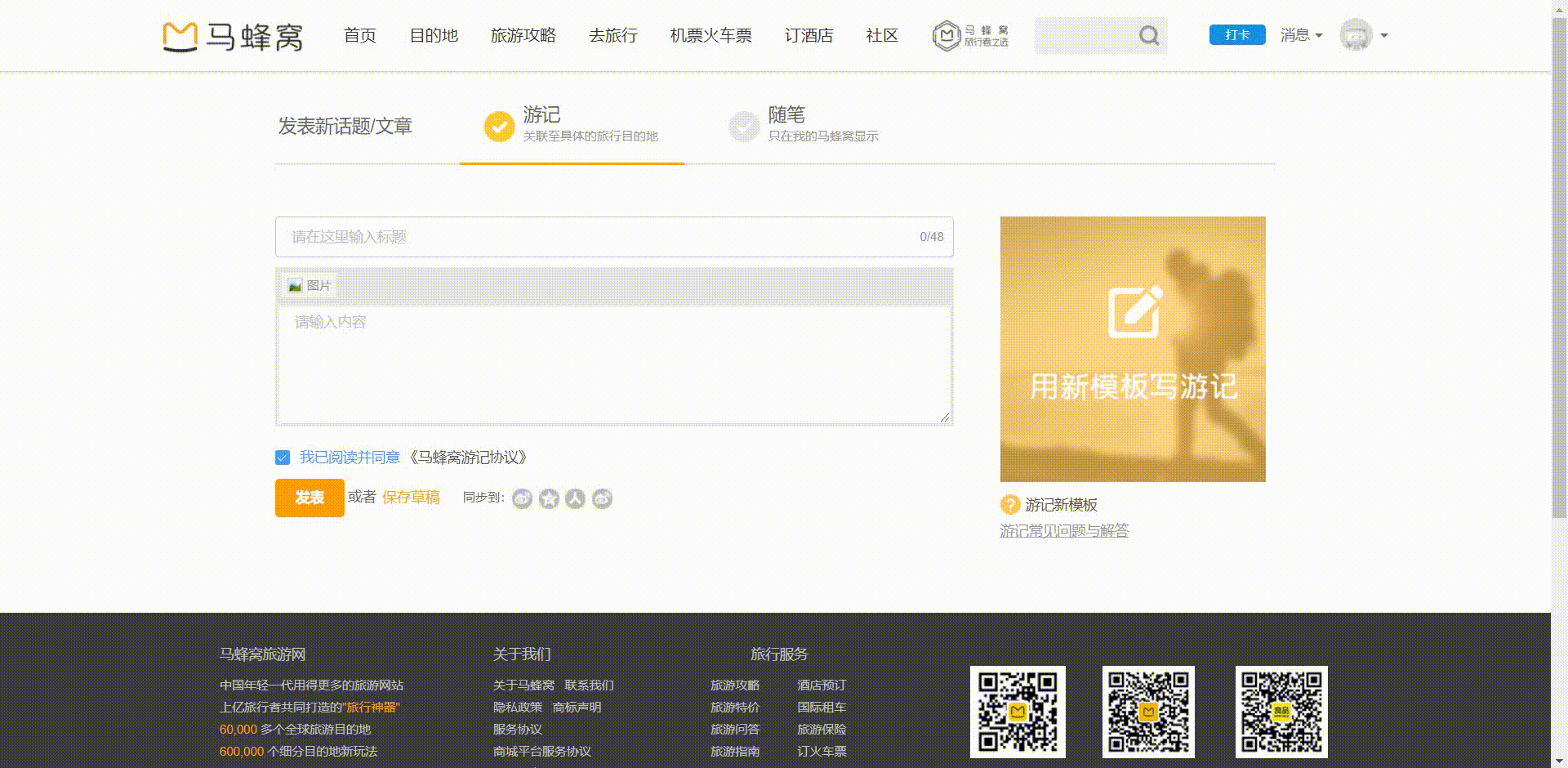This screenshot has height=768, width=1568.
Task: Select the 游记 checkmark icon
Action: pyautogui.click(x=499, y=127)
